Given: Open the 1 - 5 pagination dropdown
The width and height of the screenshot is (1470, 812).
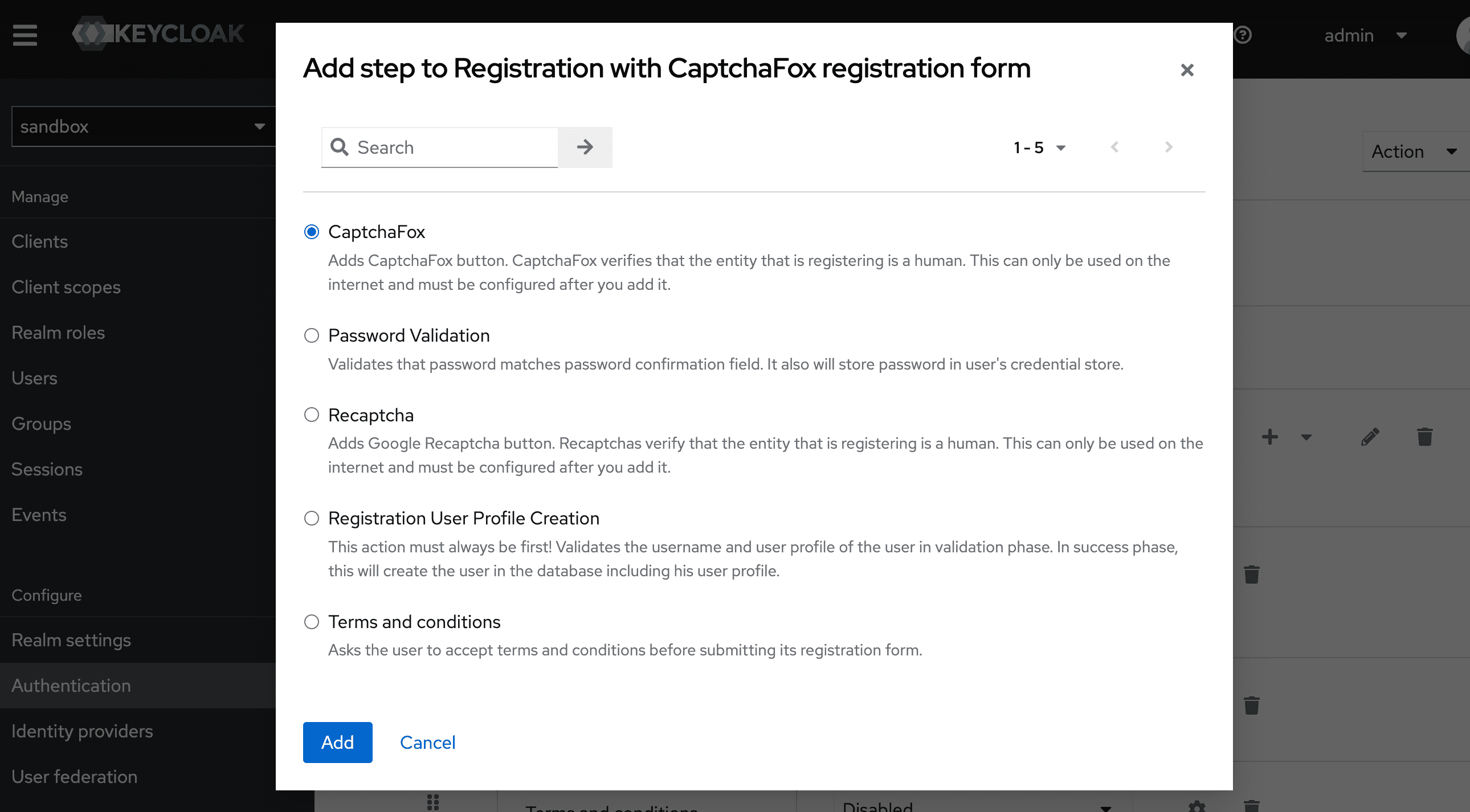Looking at the screenshot, I should [x=1039, y=147].
